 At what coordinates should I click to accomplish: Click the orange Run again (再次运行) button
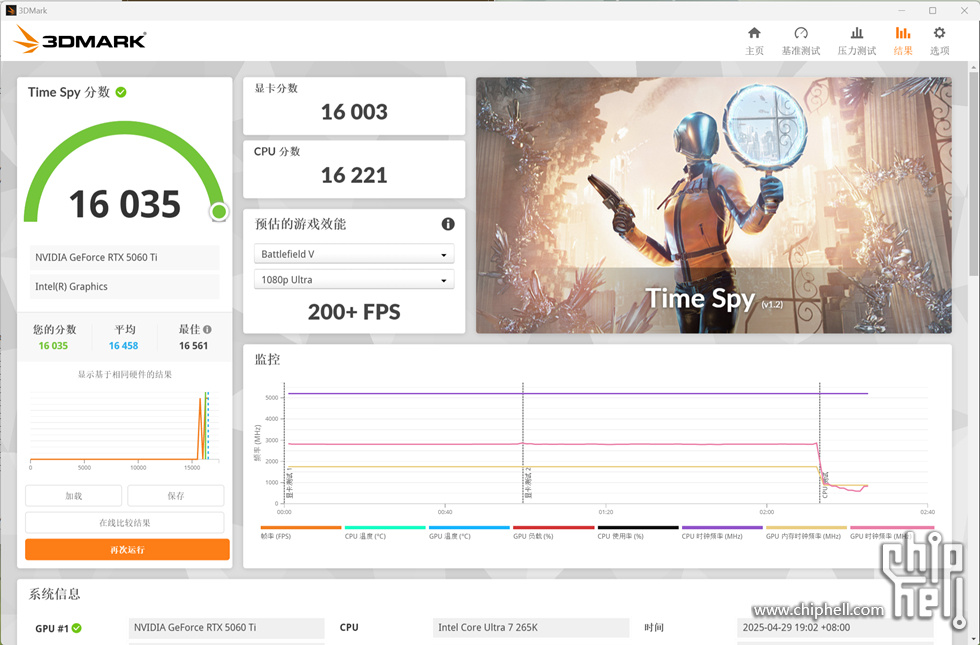click(x=128, y=549)
